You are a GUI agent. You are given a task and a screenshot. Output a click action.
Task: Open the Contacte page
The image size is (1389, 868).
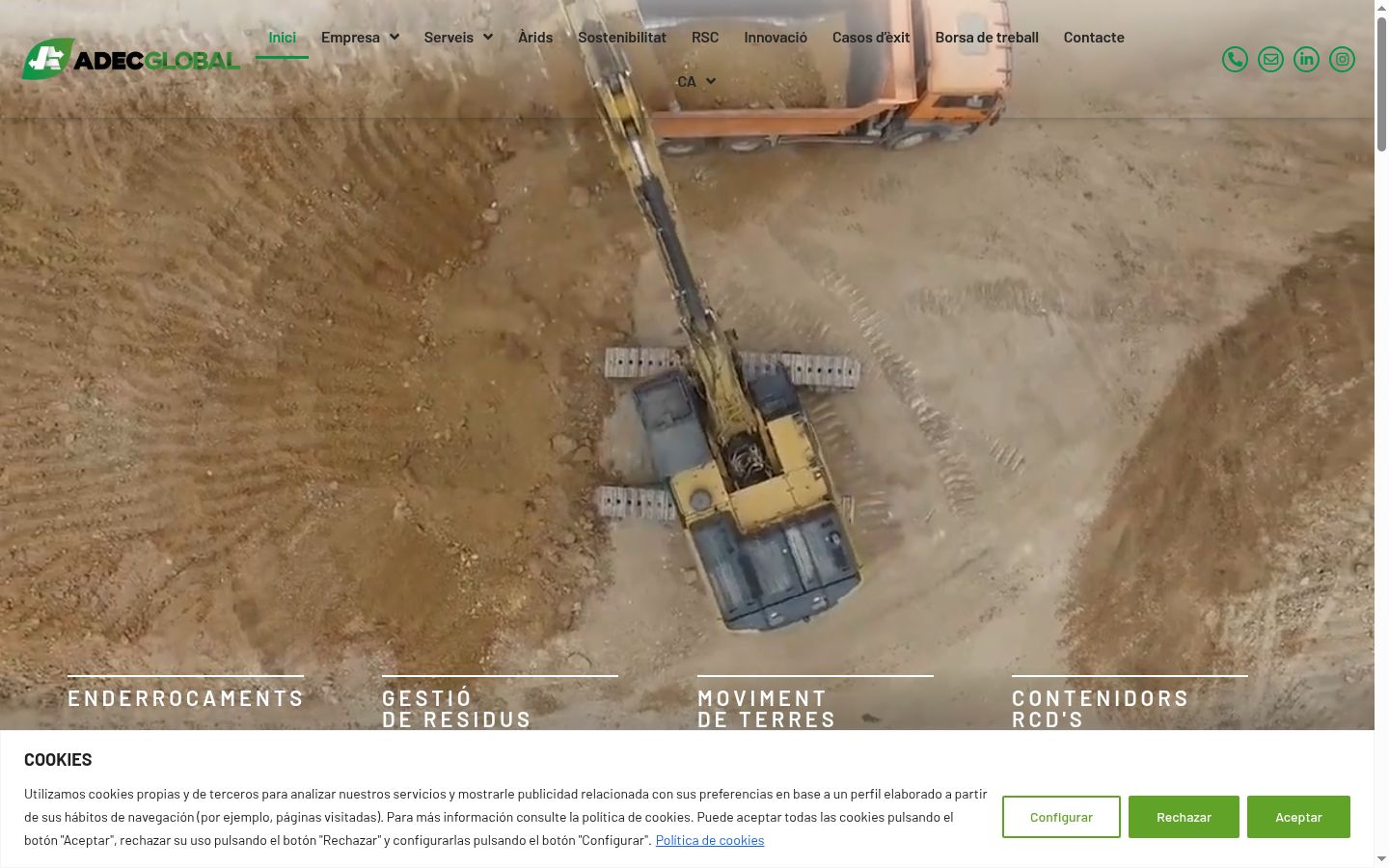click(x=1094, y=38)
